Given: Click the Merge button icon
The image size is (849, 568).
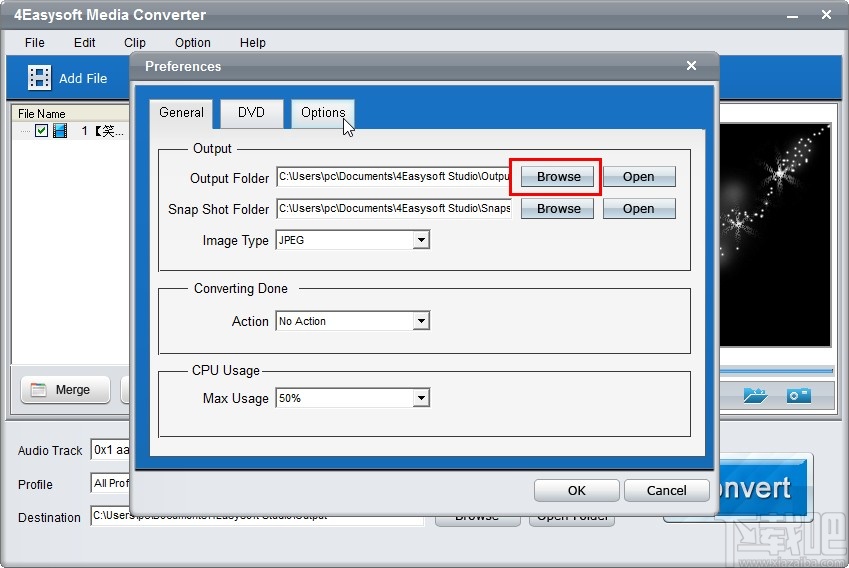Looking at the screenshot, I should click(38, 390).
